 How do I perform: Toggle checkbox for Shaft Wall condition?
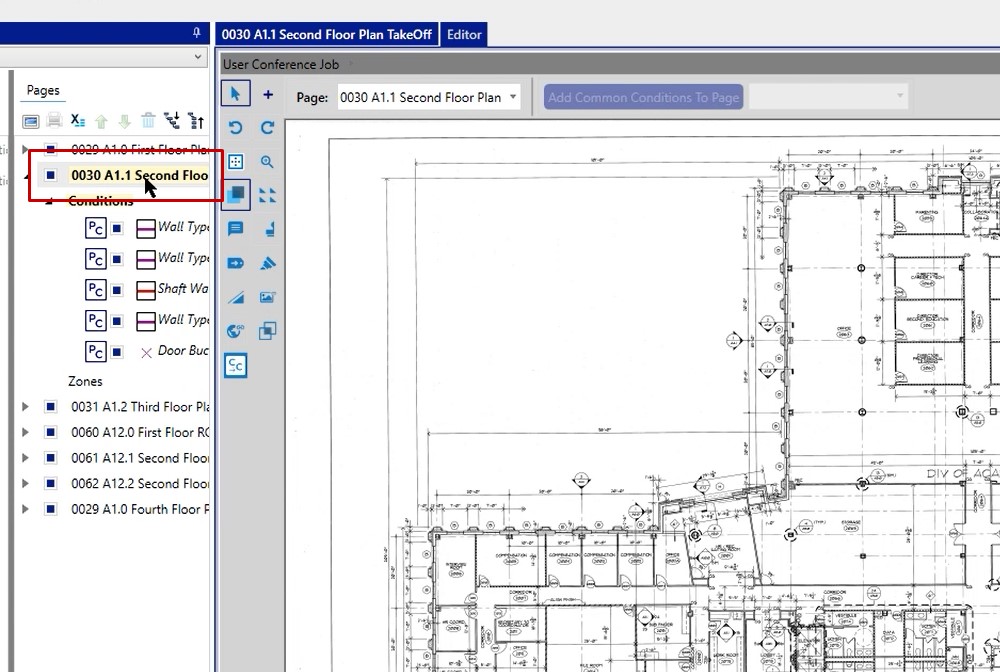tap(117, 290)
